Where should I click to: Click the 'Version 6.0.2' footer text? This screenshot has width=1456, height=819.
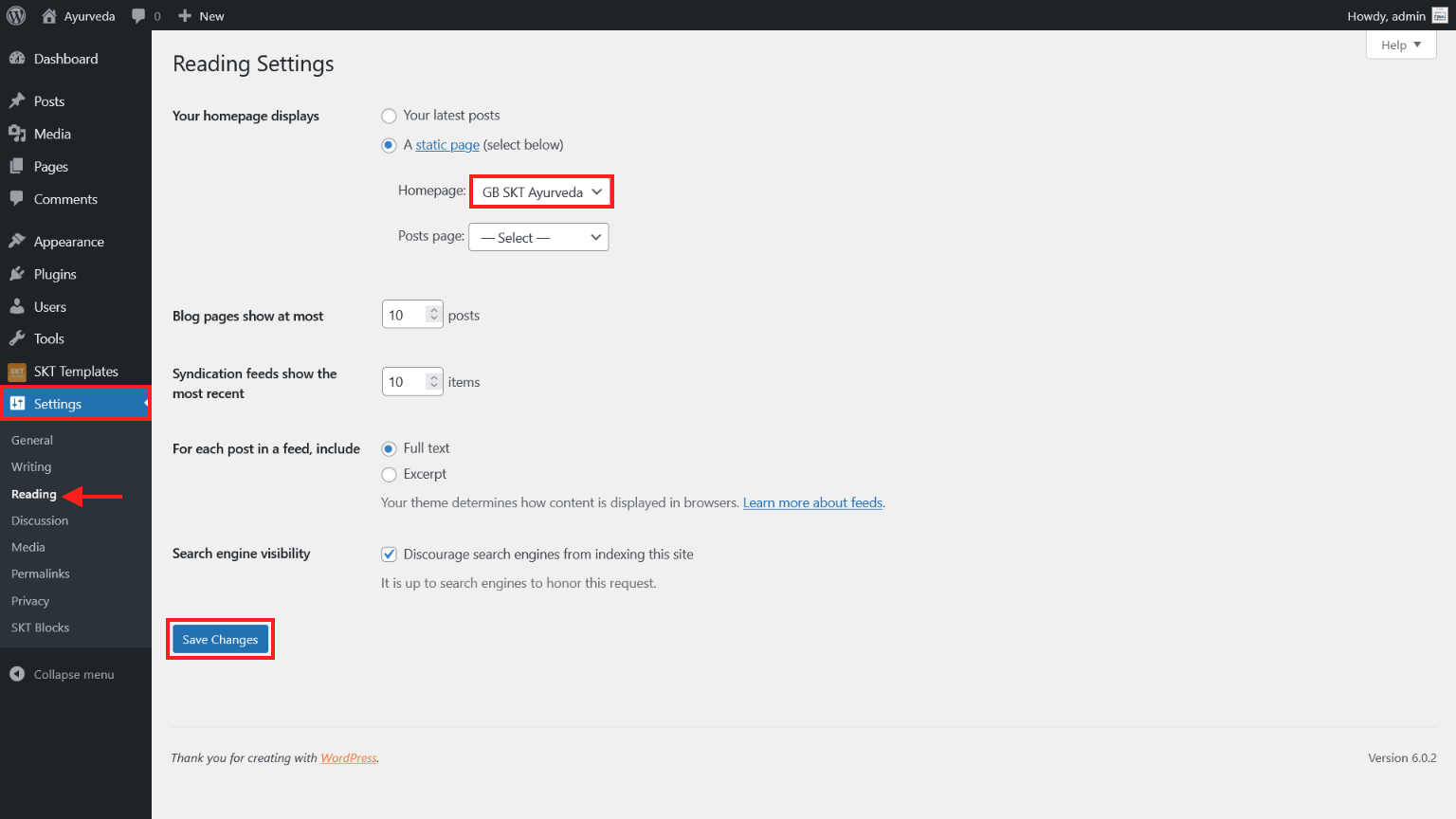click(x=1402, y=757)
